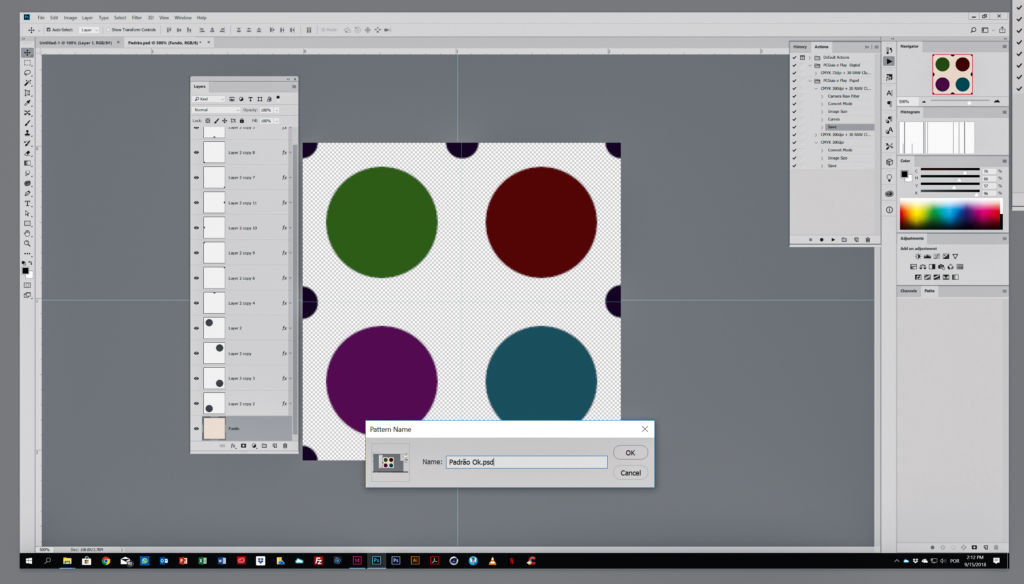The image size is (1024, 584).
Task: Select the Zoom tool in the toolbox
Action: pos(27,244)
